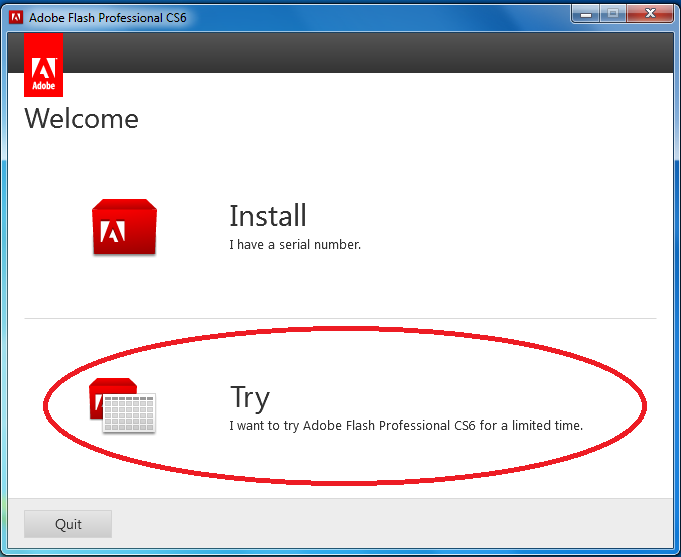Click the "I want to try Adobe Flash Professional CS6" text
681x557 pixels.
point(353,425)
